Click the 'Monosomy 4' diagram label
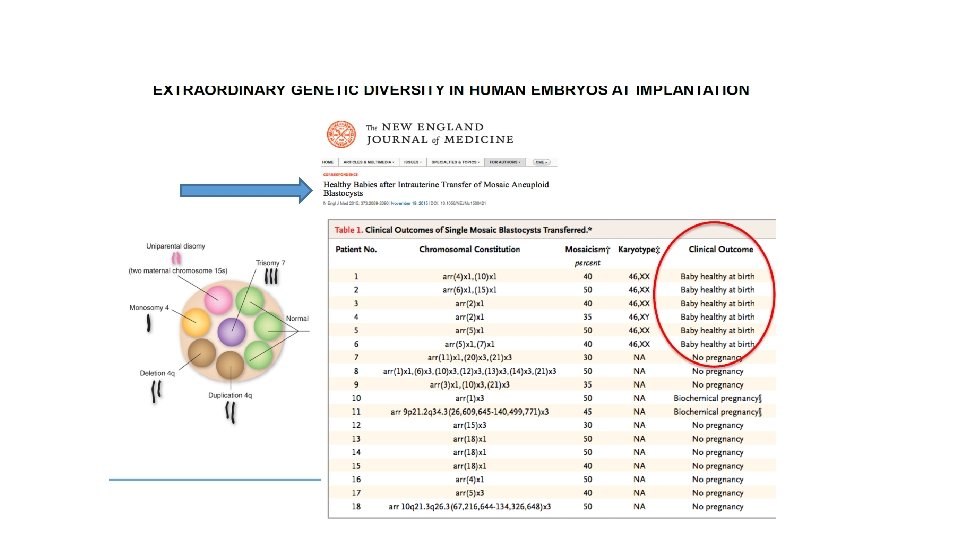Image resolution: width=960 pixels, height=540 pixels. (x=149, y=307)
